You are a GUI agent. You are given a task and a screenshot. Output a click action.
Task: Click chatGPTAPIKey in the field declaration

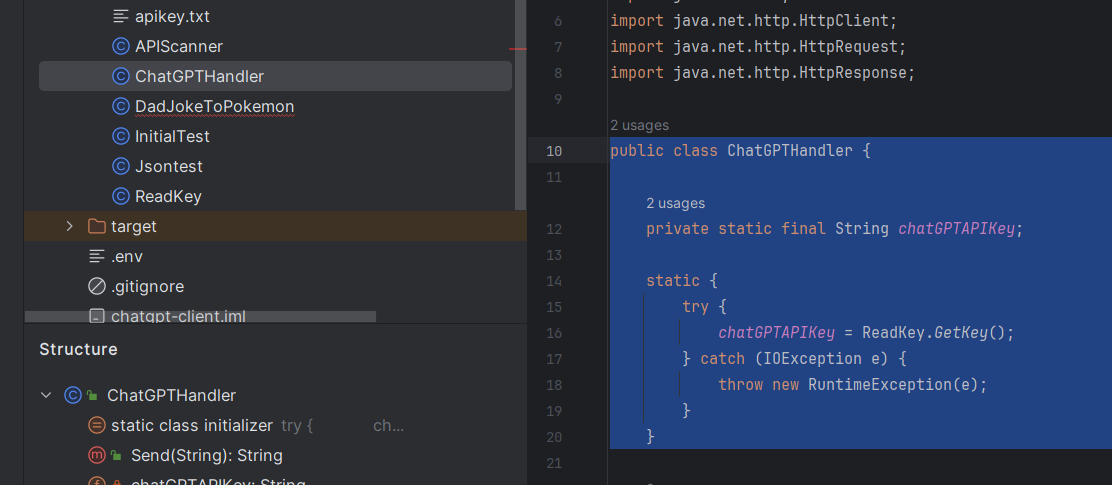click(x=957, y=228)
